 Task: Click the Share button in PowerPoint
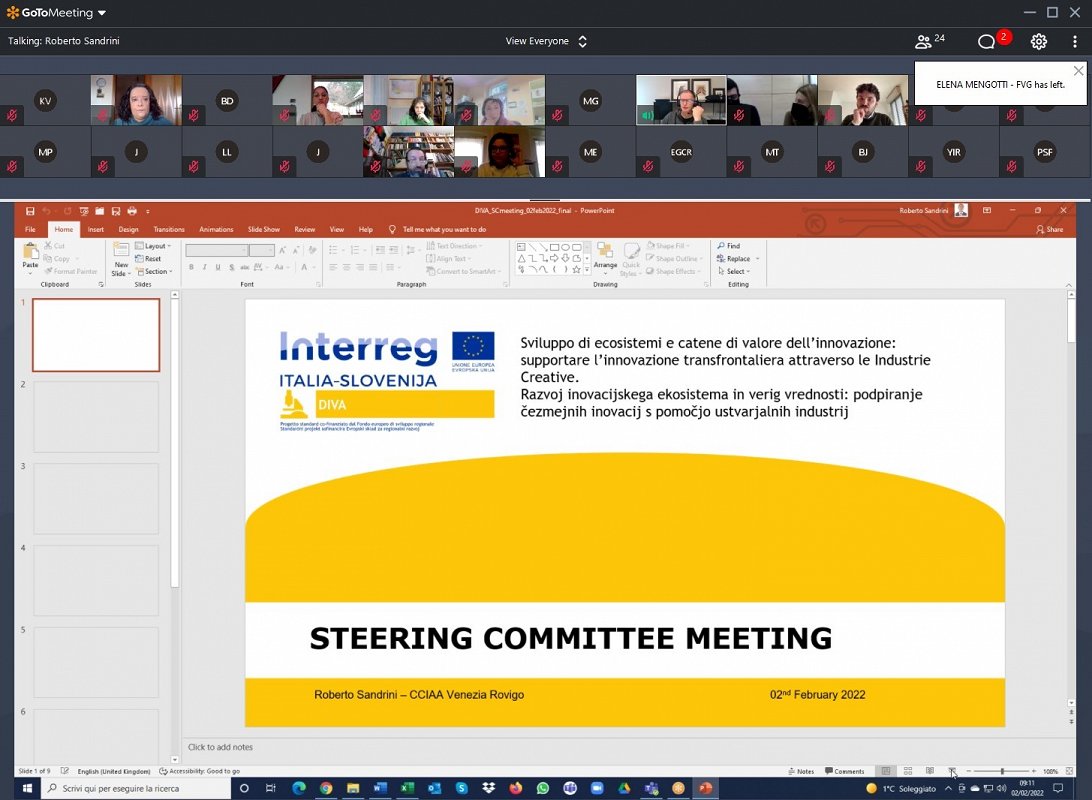(1050, 229)
